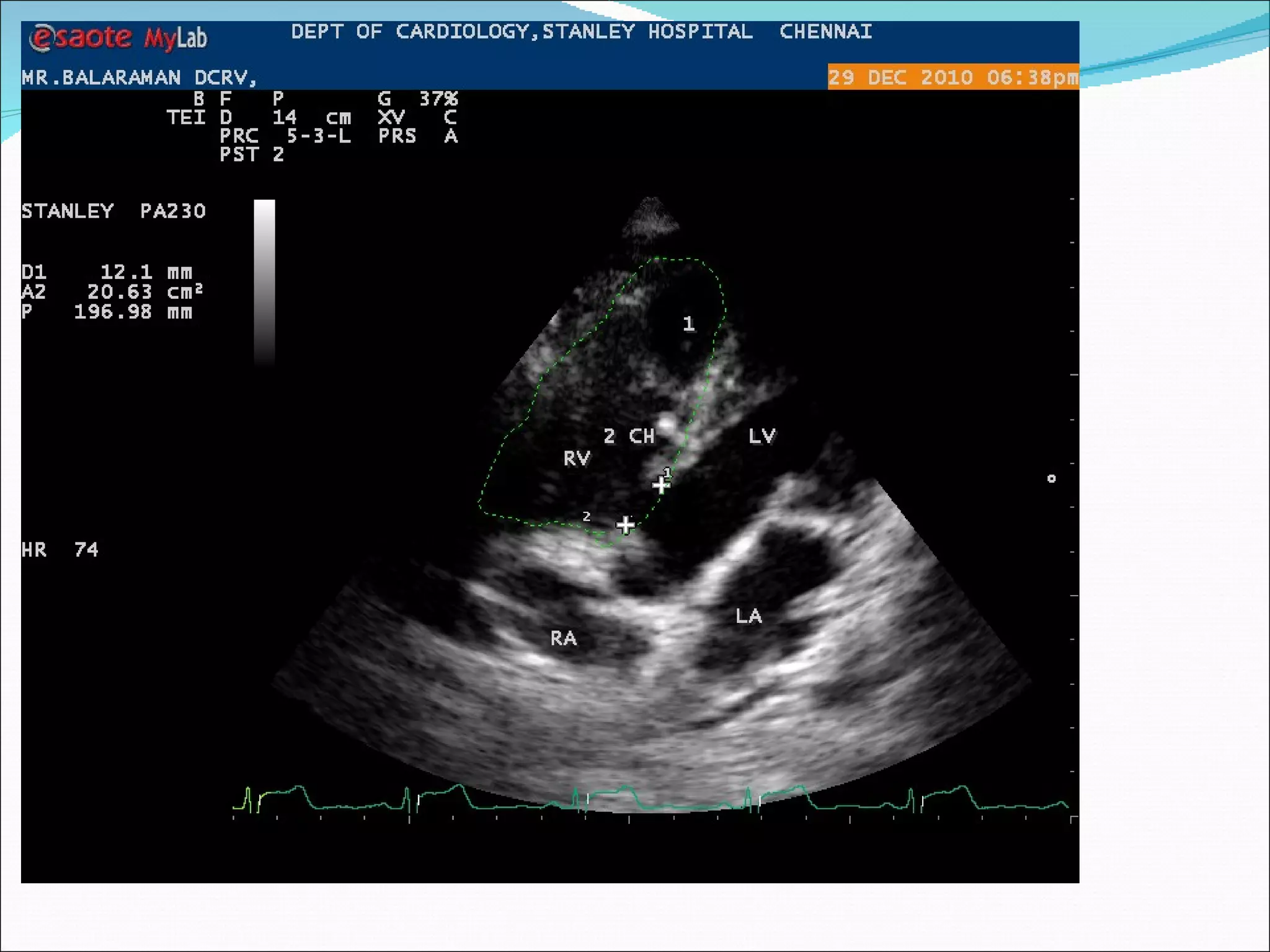Click the hospital department header text

[x=581, y=32]
